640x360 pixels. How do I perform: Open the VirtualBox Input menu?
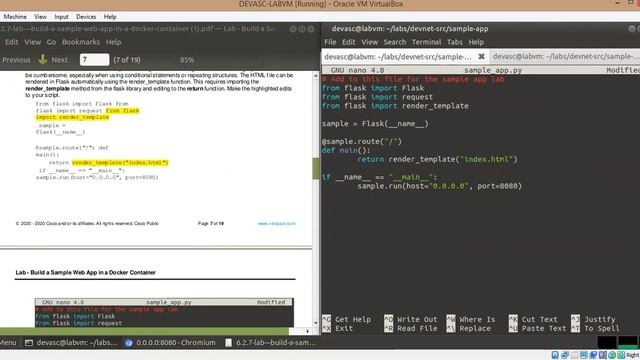point(61,17)
